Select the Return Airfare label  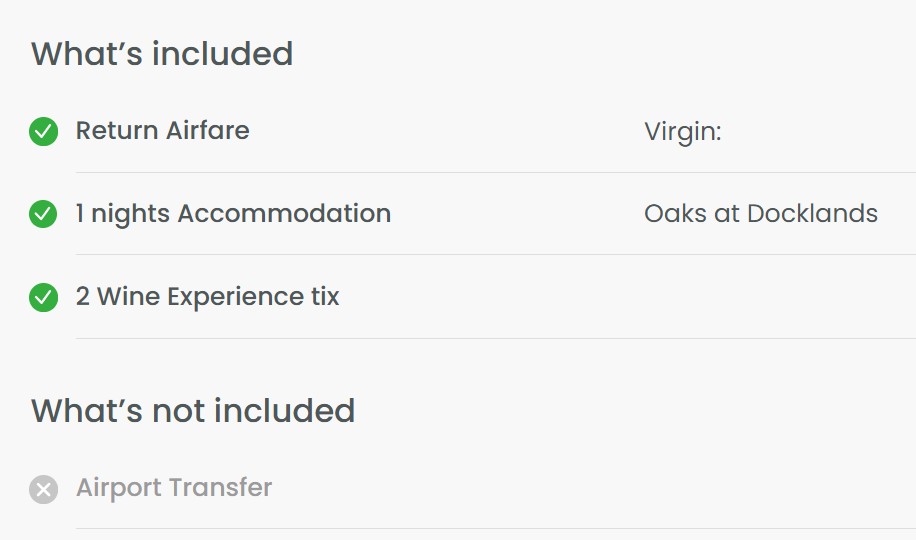coord(162,130)
